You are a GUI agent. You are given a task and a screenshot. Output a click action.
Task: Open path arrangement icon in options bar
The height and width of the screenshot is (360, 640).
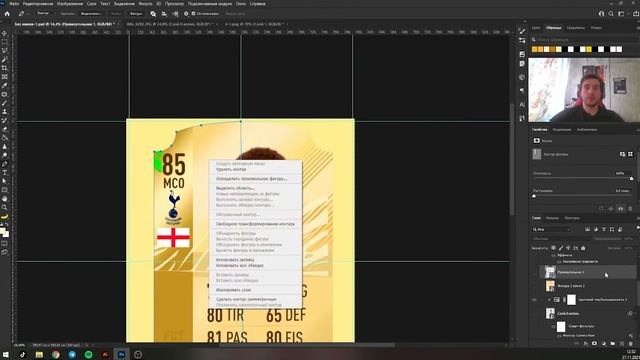coord(175,13)
